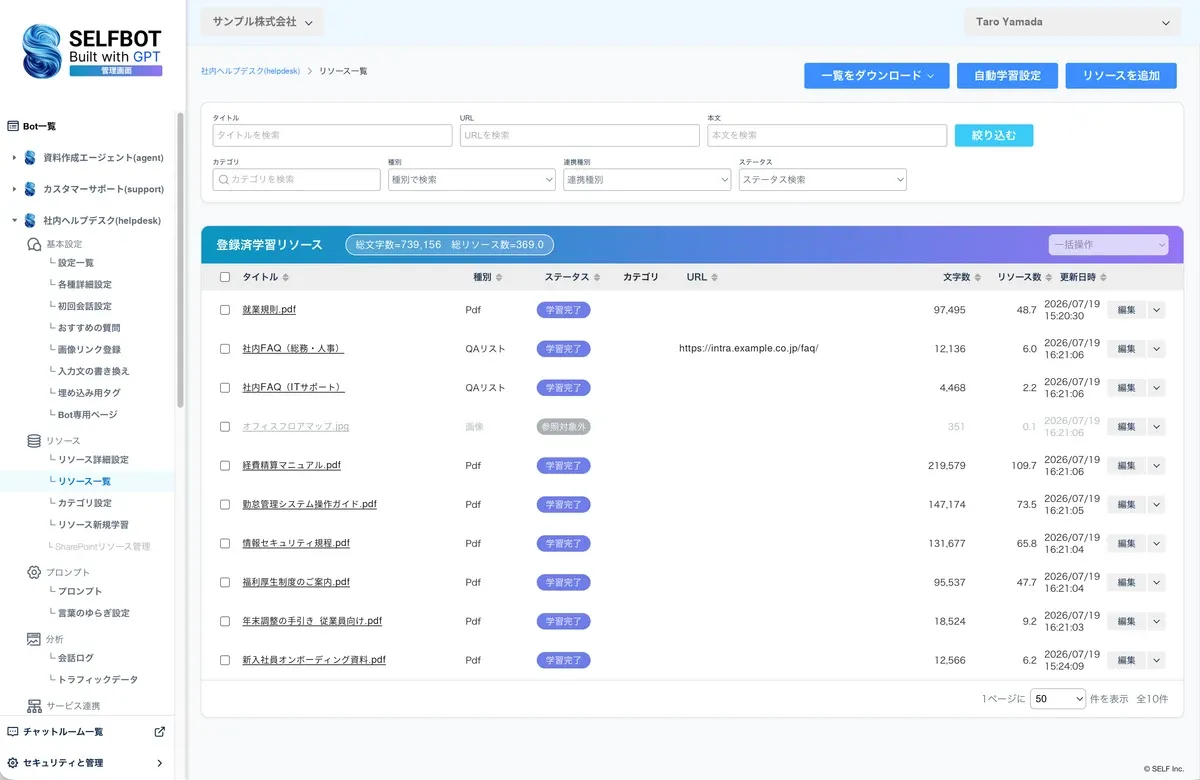Screen dimensions: 1200x780
Task: Select the 社内FAQ（総務・人事） row checkbox
Action: (225, 349)
